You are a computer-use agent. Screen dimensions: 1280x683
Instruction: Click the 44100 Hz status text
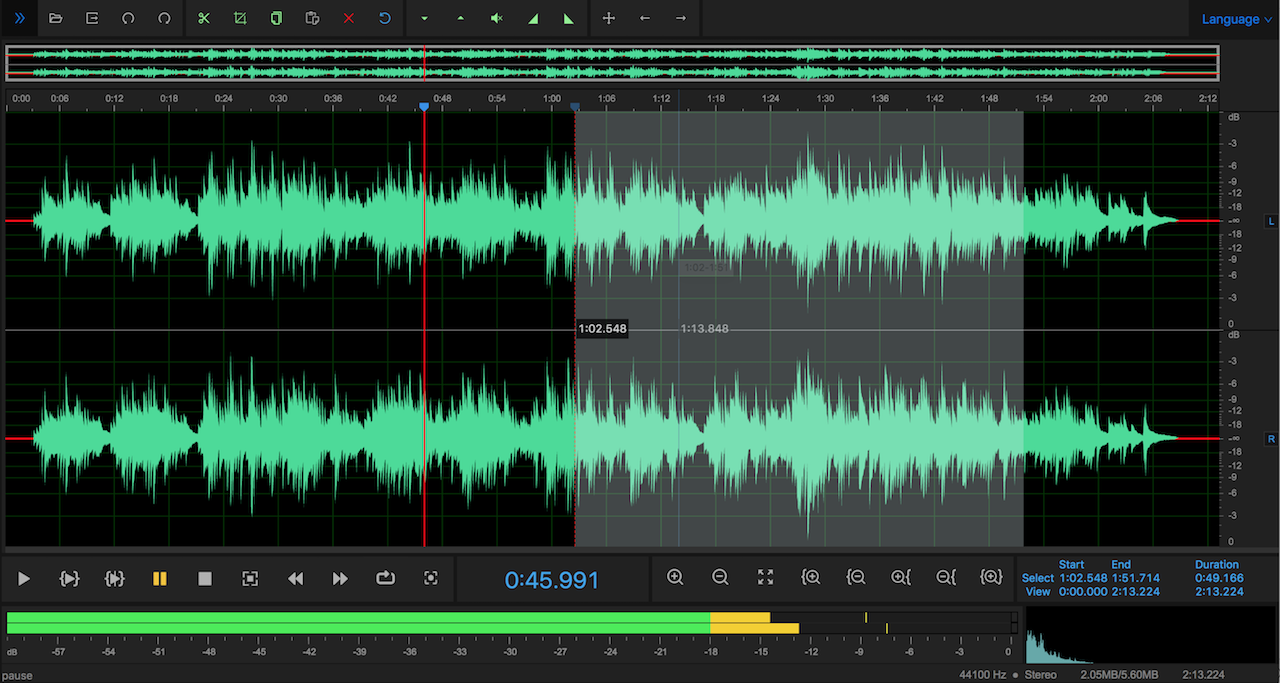pos(983,675)
